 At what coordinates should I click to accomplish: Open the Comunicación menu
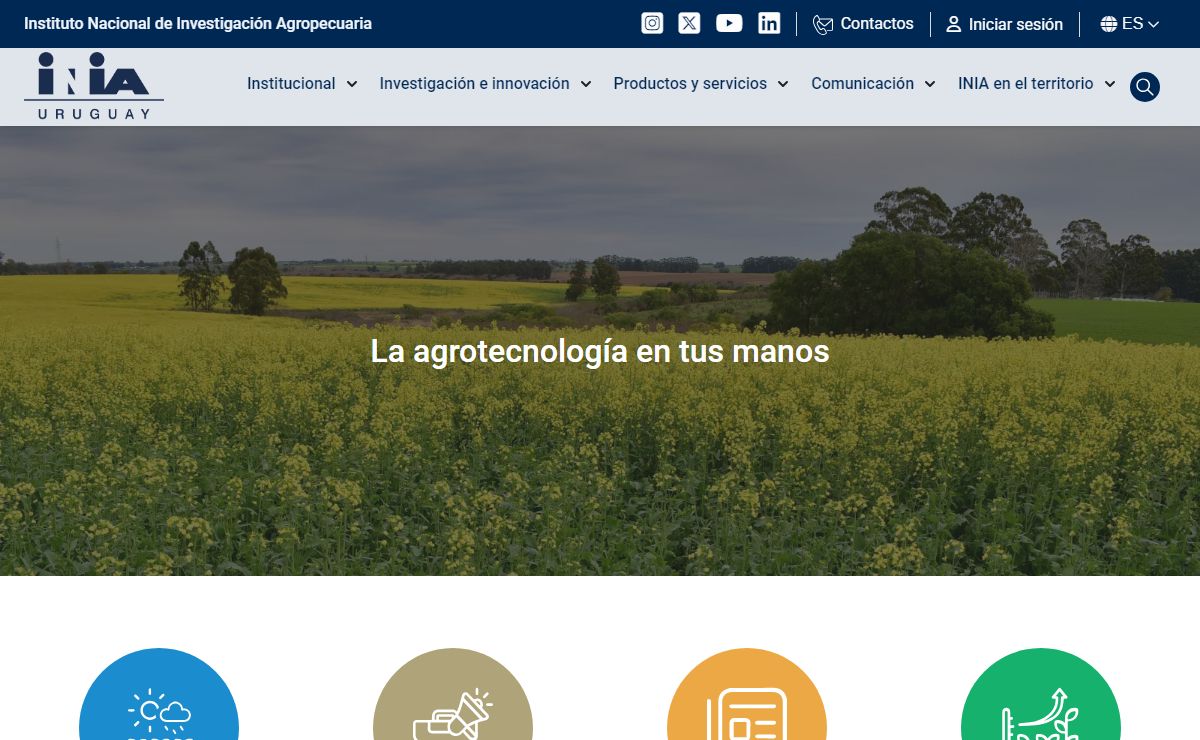(862, 84)
